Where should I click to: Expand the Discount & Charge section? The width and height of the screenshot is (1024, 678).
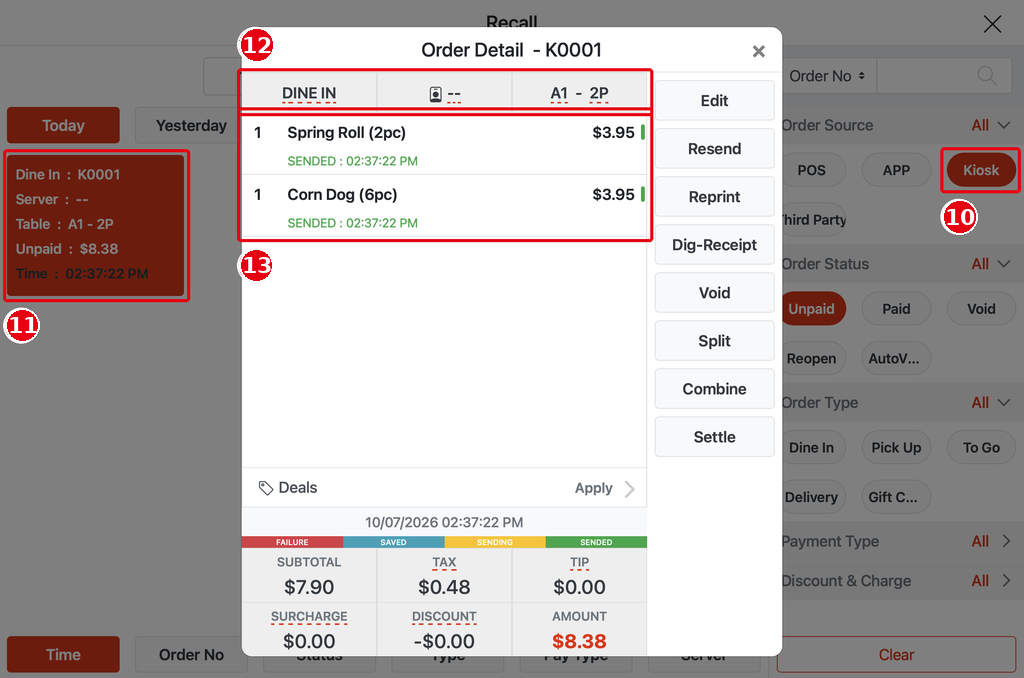(x=1006, y=581)
